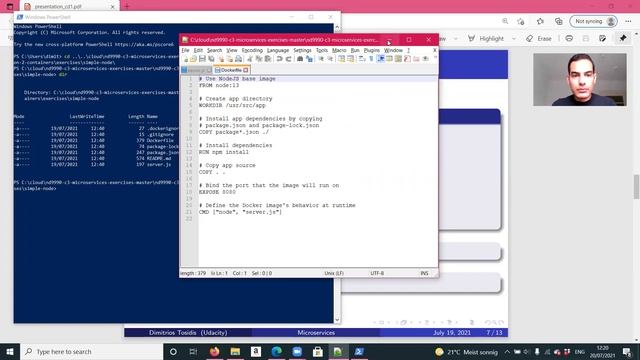Switch to the Dockerfile tab
Viewport: 640px width, 360px height.
(231, 70)
